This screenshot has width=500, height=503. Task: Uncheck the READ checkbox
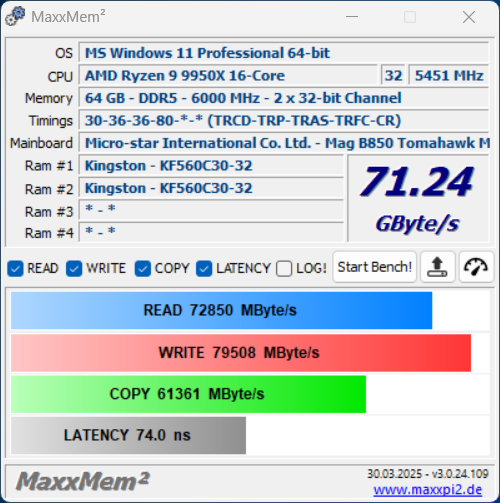15,269
